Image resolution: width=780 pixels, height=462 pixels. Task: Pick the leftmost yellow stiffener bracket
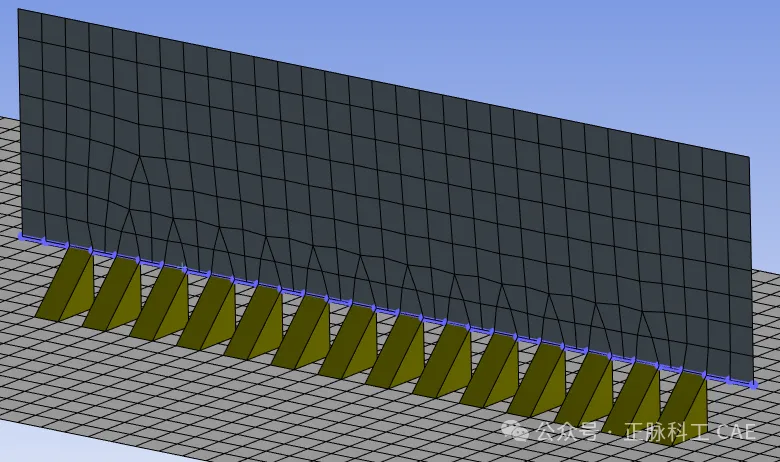(x=67, y=285)
